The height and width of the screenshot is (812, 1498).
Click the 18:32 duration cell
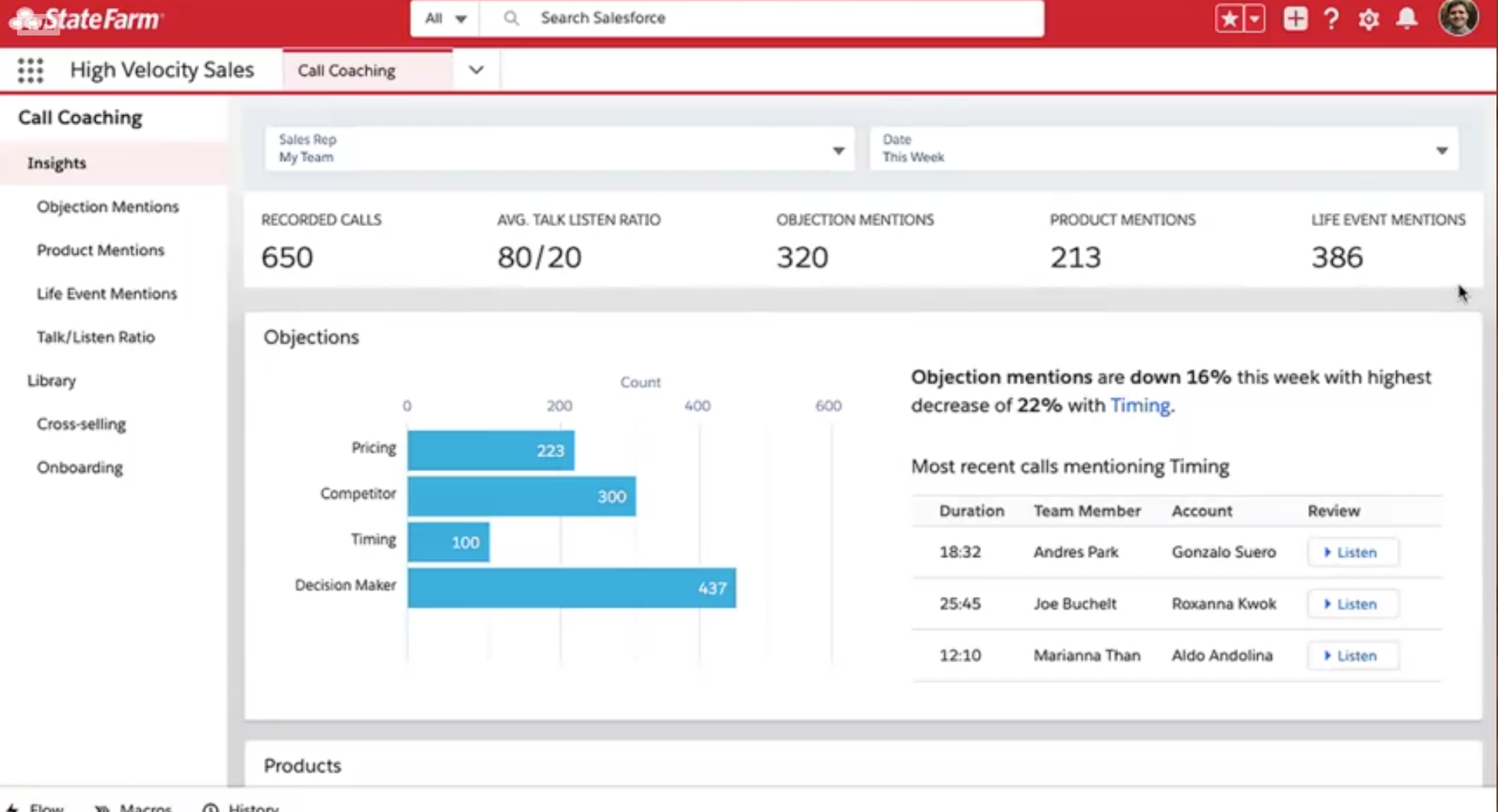[x=960, y=553]
